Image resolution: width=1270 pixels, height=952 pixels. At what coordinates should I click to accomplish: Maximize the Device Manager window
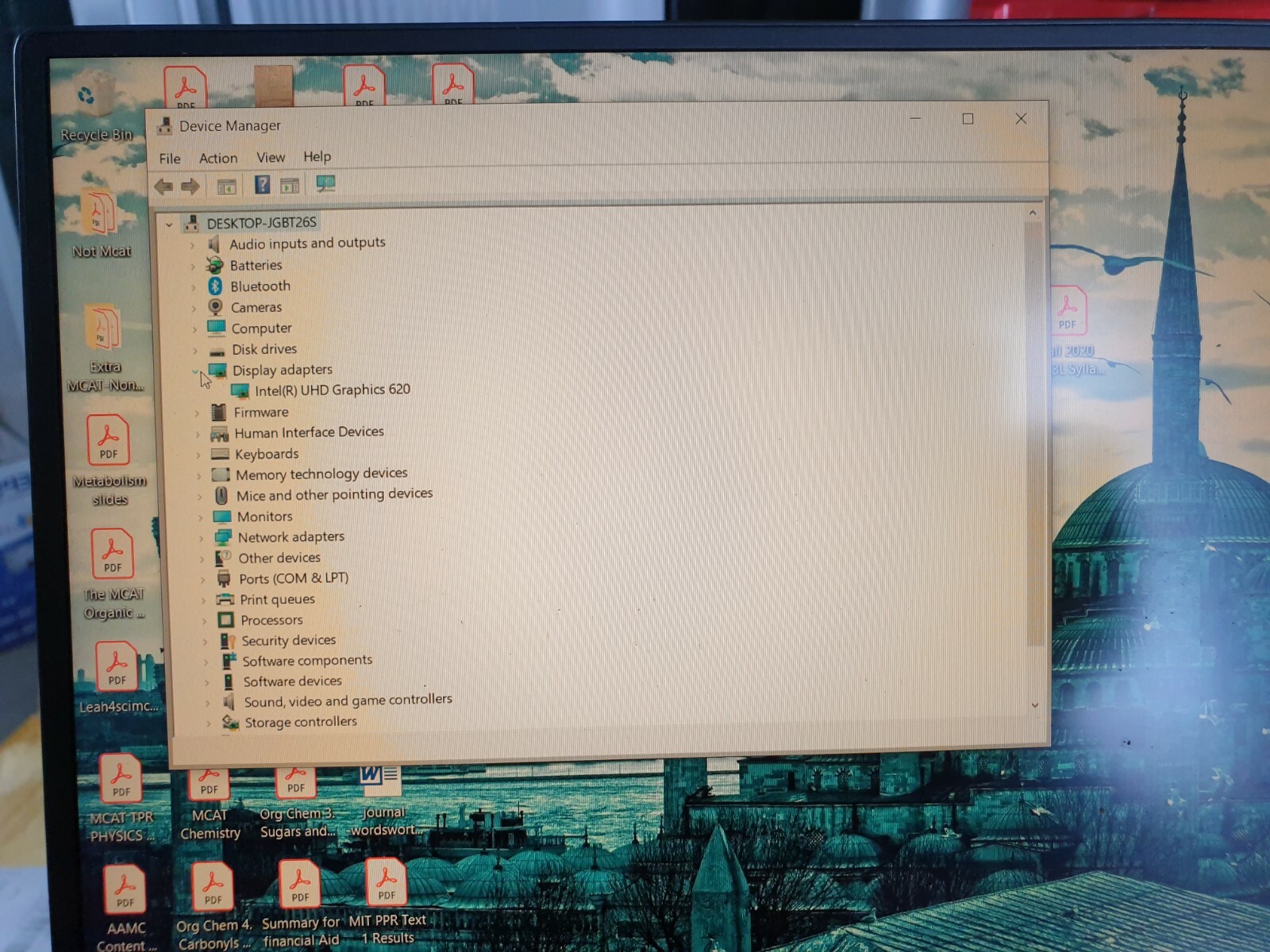[968, 118]
